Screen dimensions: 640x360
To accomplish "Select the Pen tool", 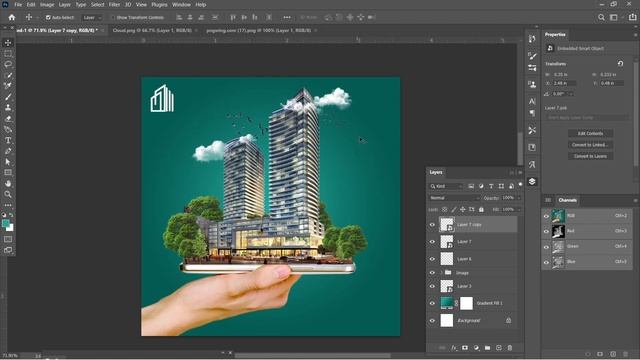I will 8,151.
